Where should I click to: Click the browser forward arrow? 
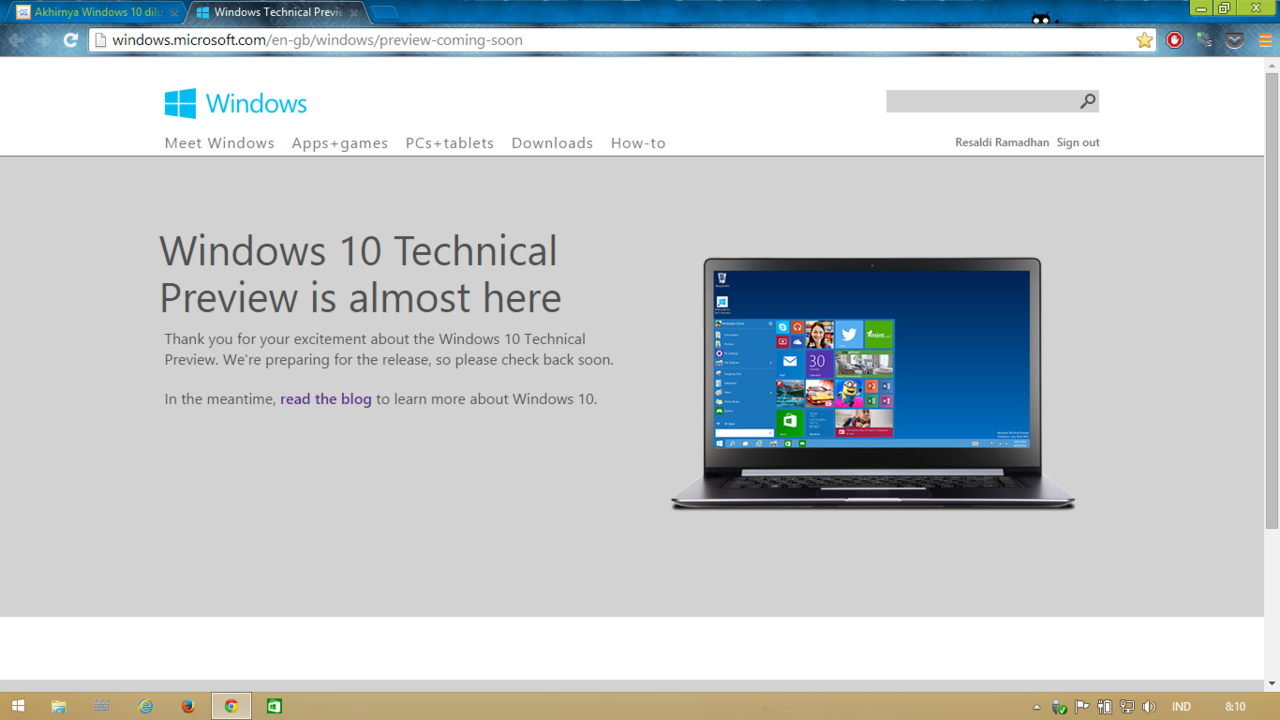[43, 40]
